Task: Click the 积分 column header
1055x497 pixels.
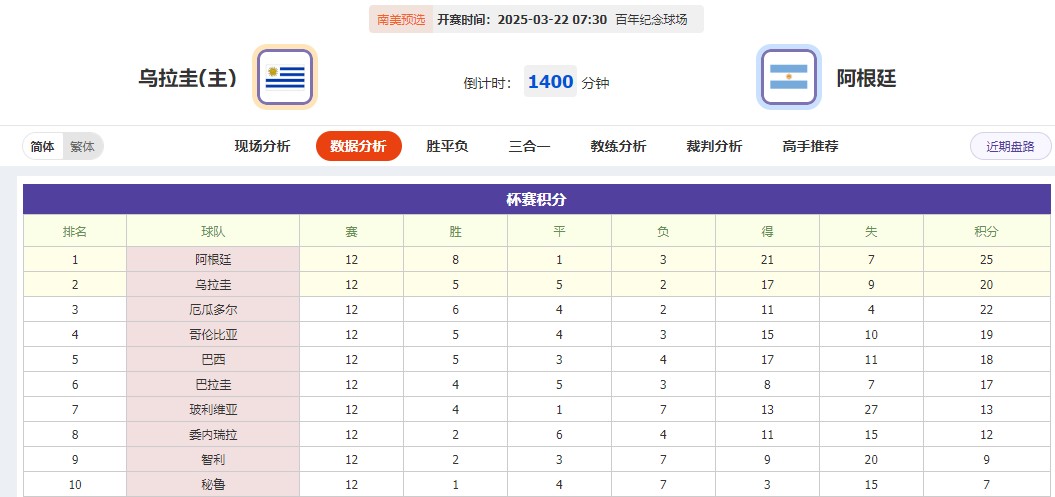Action: tap(986, 231)
